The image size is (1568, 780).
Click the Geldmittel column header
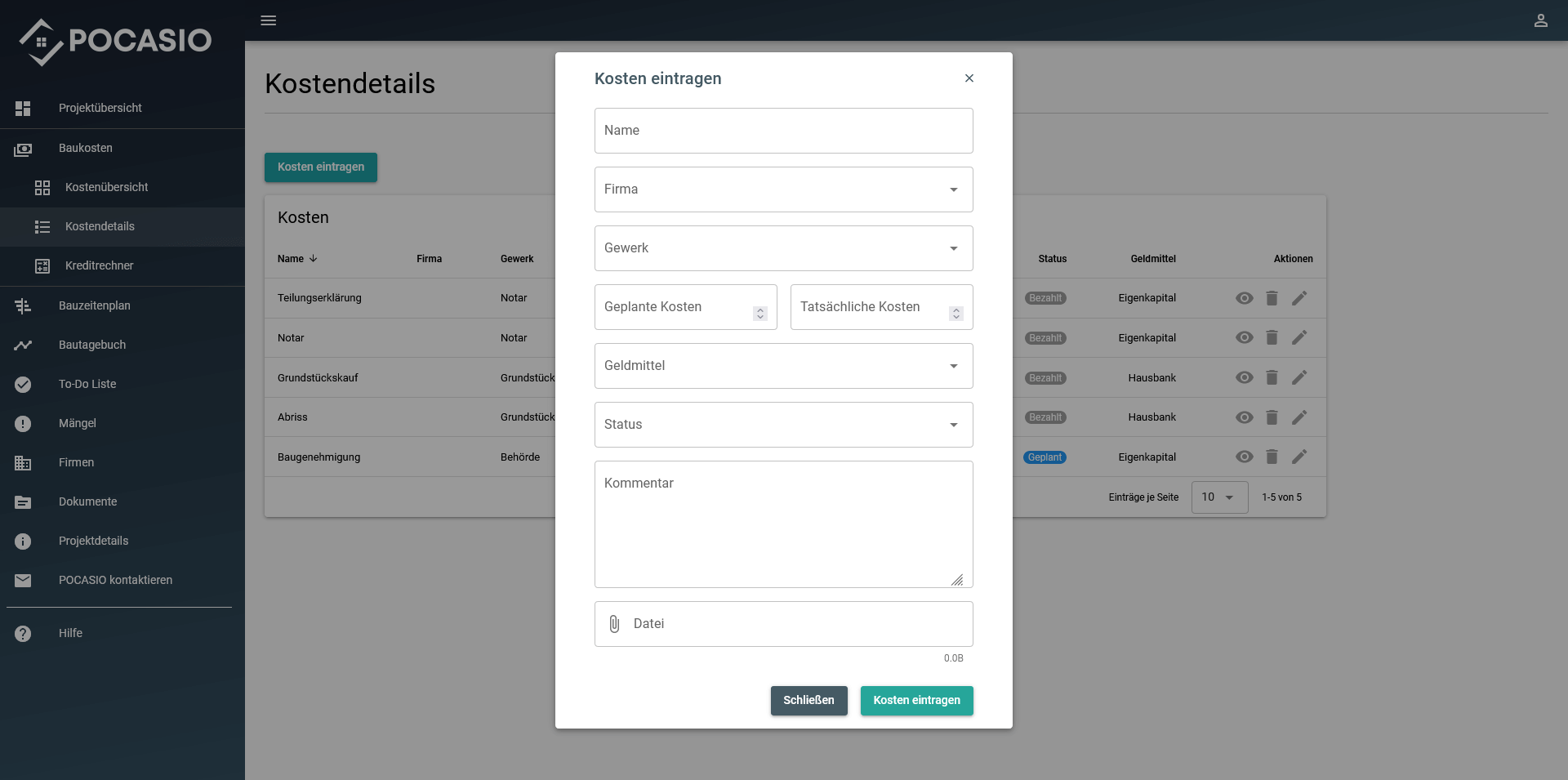click(x=1153, y=259)
